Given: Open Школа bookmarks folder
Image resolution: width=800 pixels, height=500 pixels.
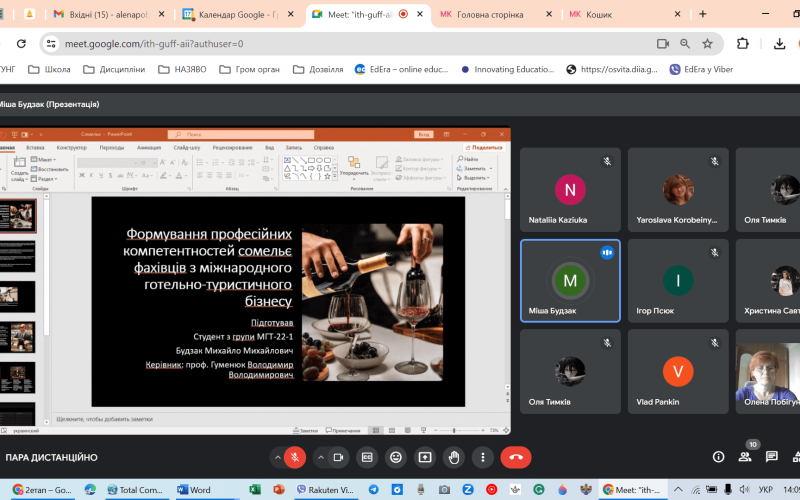Looking at the screenshot, I should pyautogui.click(x=49, y=69).
